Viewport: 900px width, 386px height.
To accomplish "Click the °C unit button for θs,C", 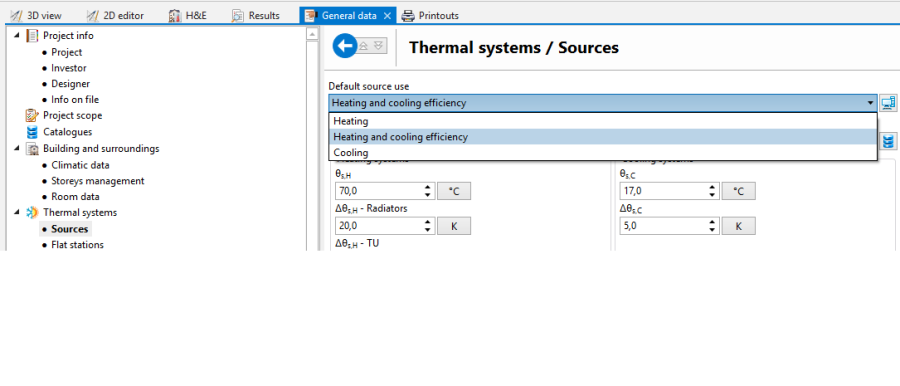I will (739, 191).
